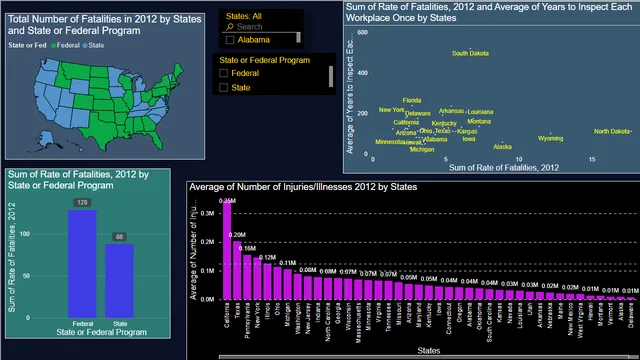Click the 88 data label above State bar
The width and height of the screenshot is (640, 360).
click(119, 237)
